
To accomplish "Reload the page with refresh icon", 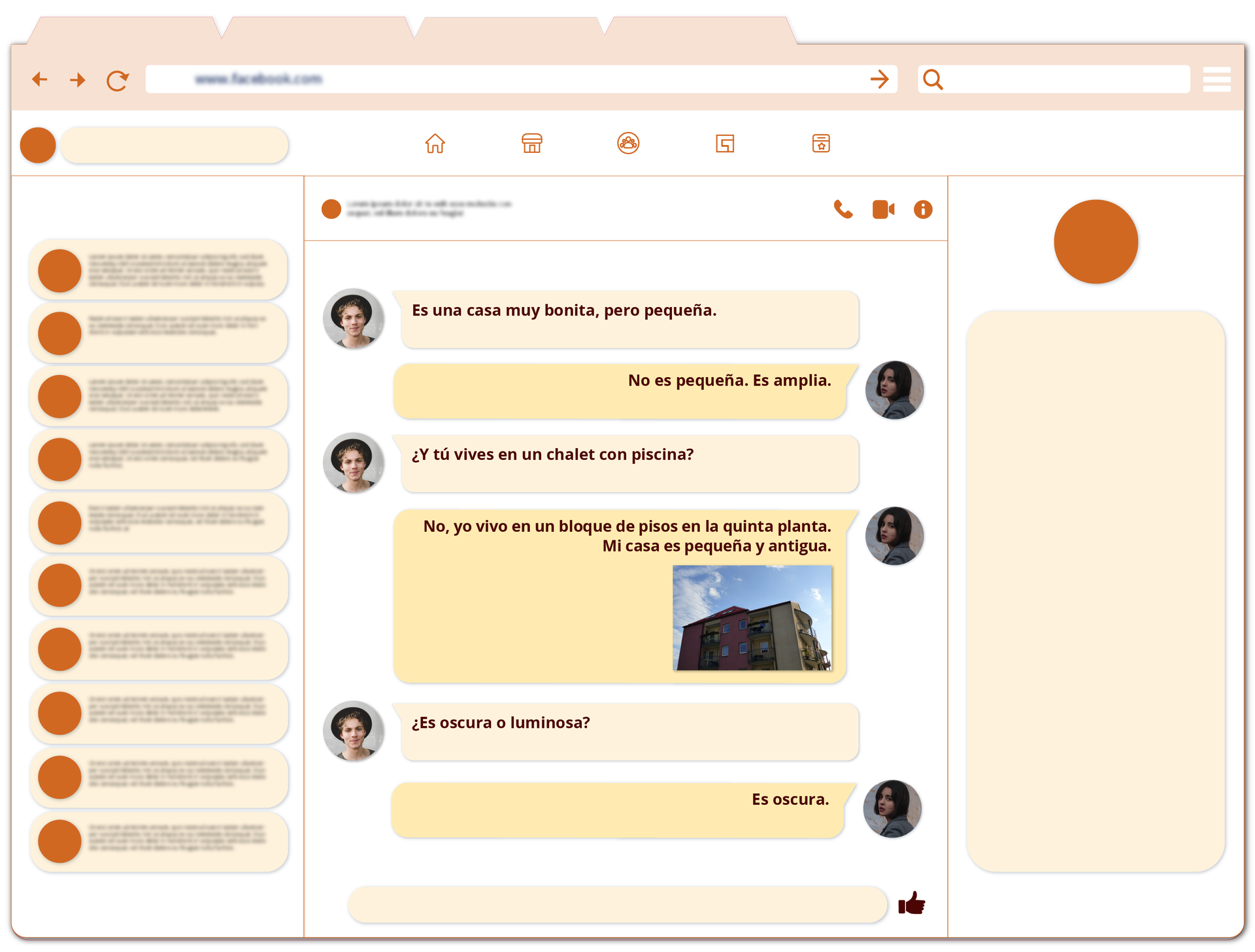I will [118, 80].
